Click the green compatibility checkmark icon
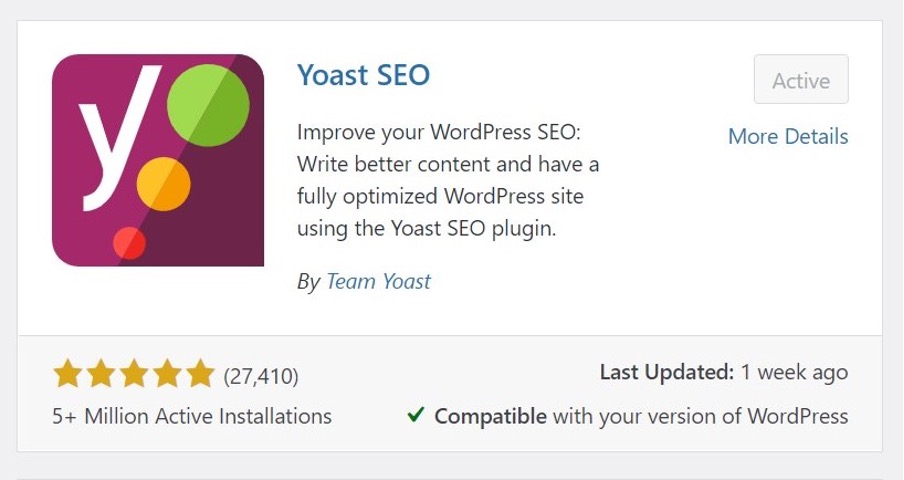 click(415, 415)
